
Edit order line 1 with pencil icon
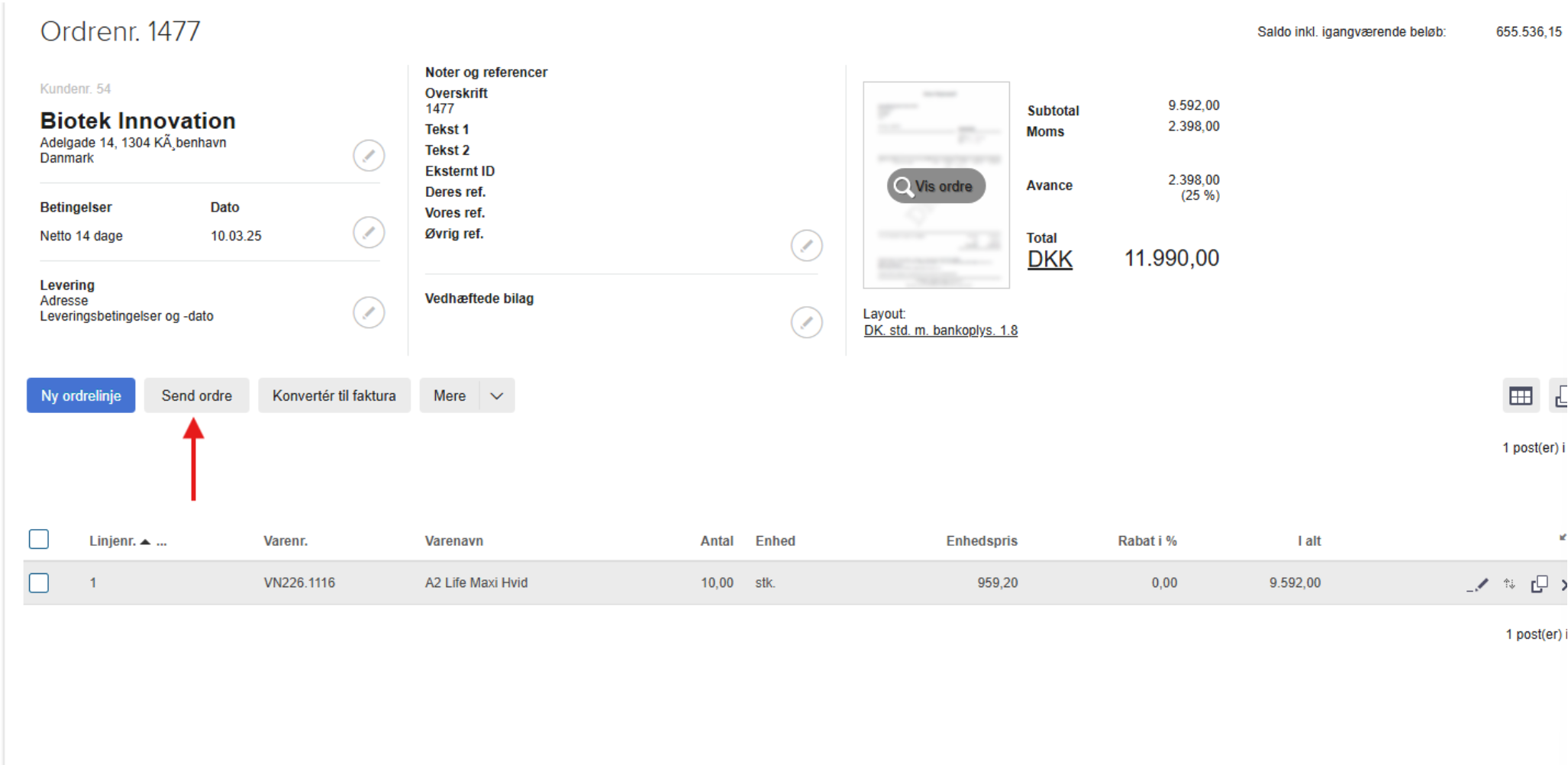(x=1479, y=585)
